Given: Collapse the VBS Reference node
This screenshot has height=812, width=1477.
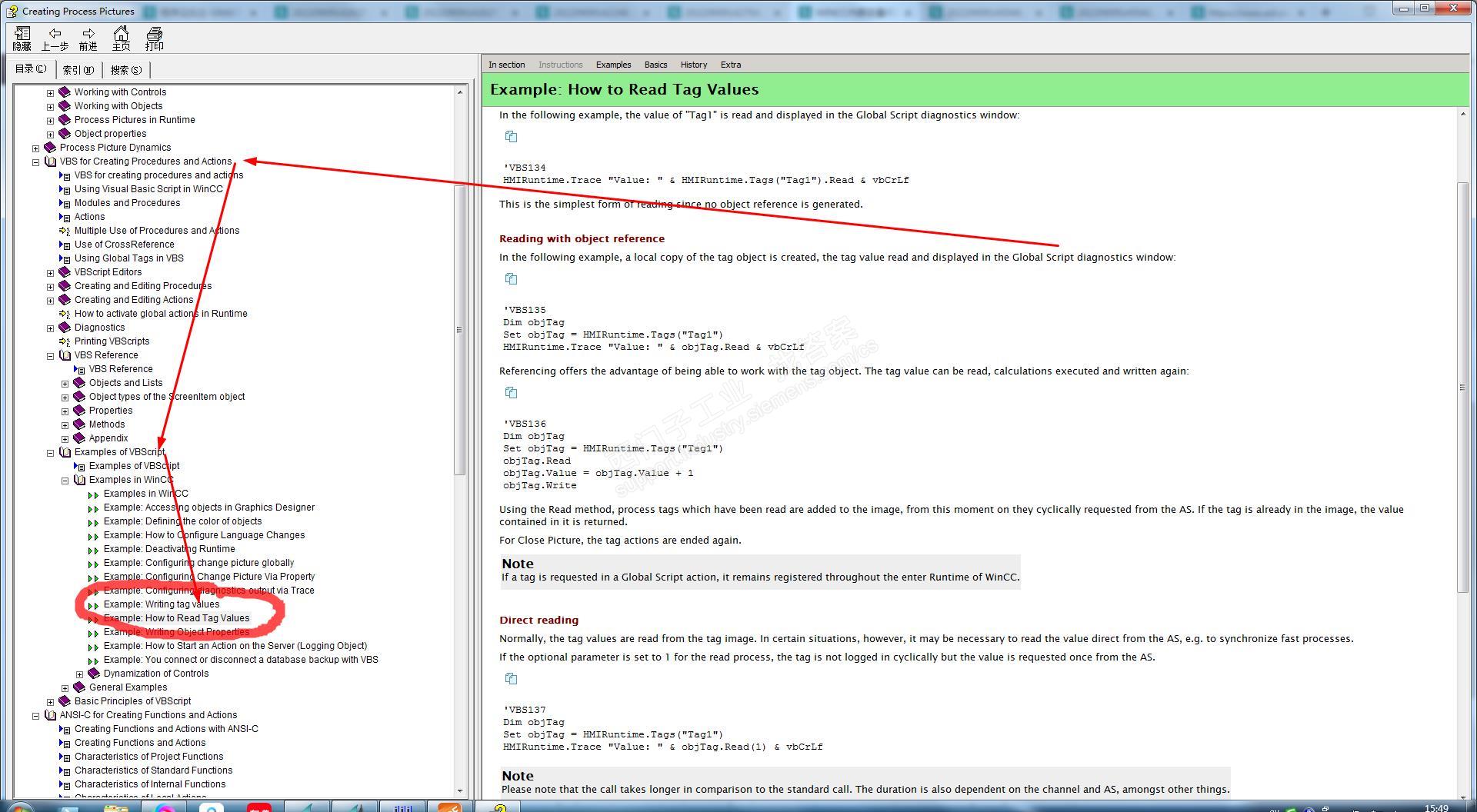Looking at the screenshot, I should point(50,356).
